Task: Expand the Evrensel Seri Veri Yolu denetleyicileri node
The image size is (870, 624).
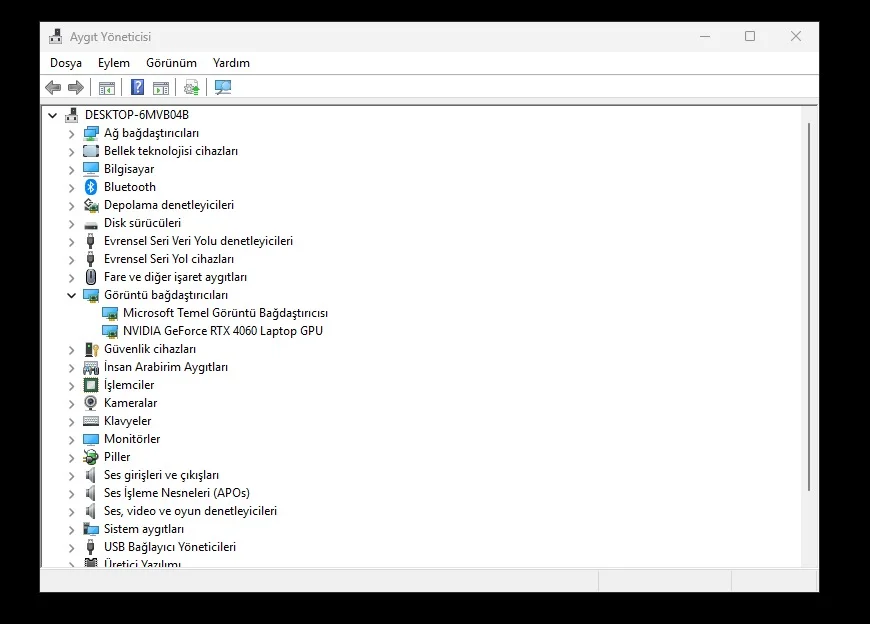Action: tap(72, 242)
